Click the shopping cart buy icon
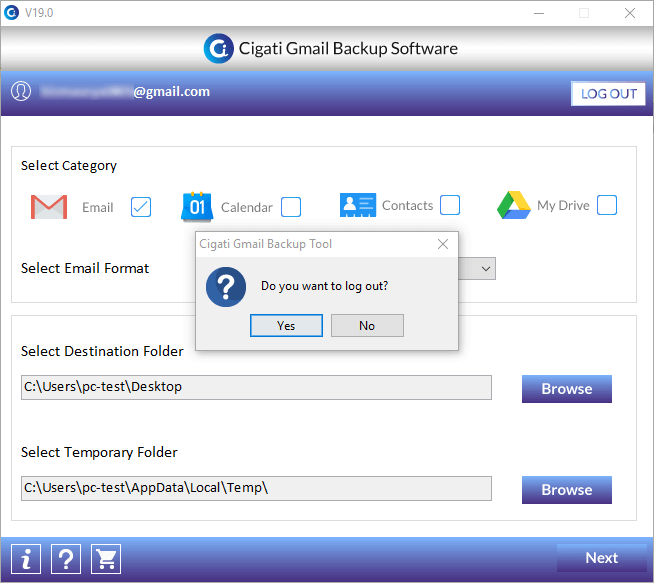654x583 pixels. (106, 559)
